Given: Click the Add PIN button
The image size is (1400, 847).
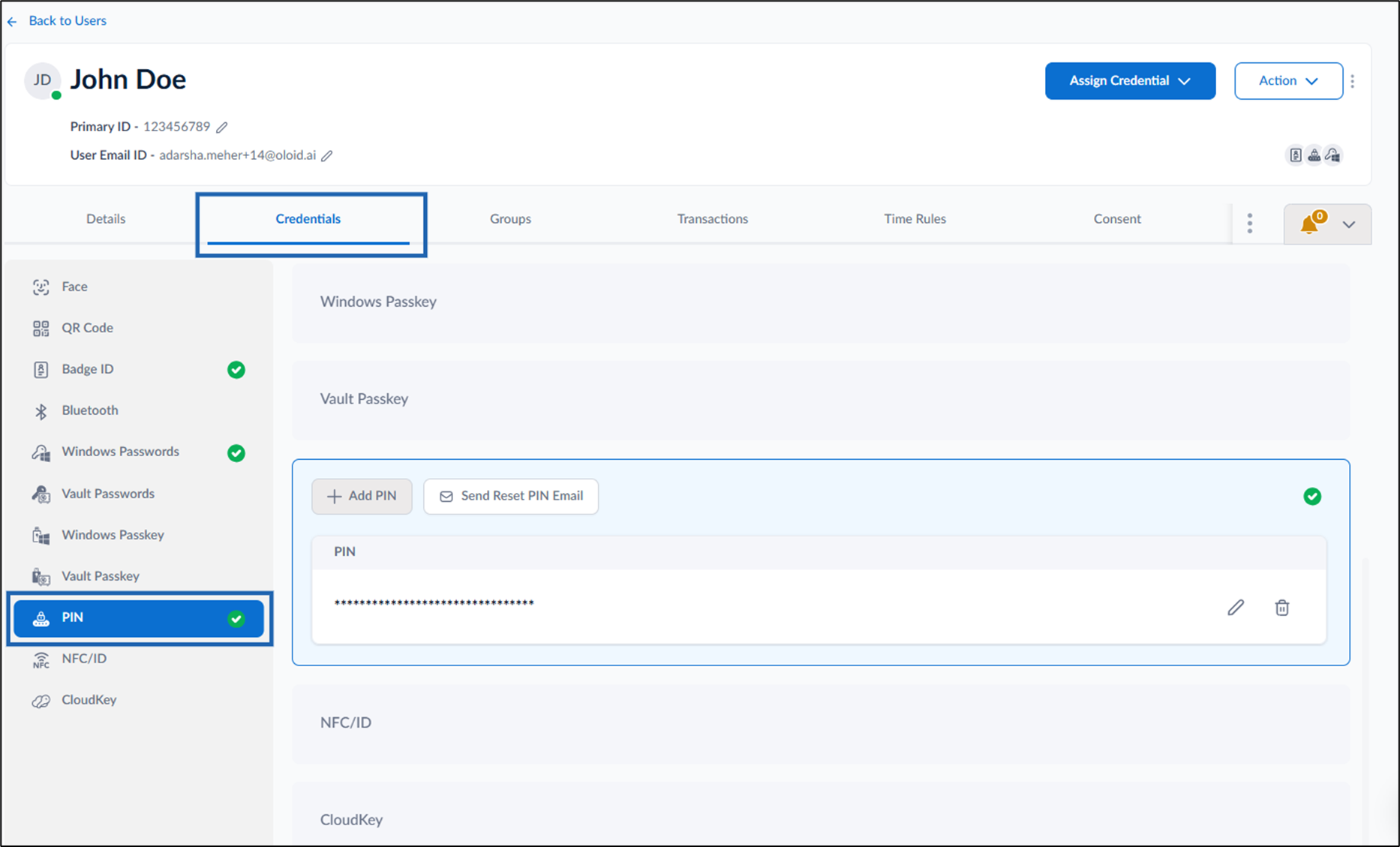Looking at the screenshot, I should click(x=362, y=497).
